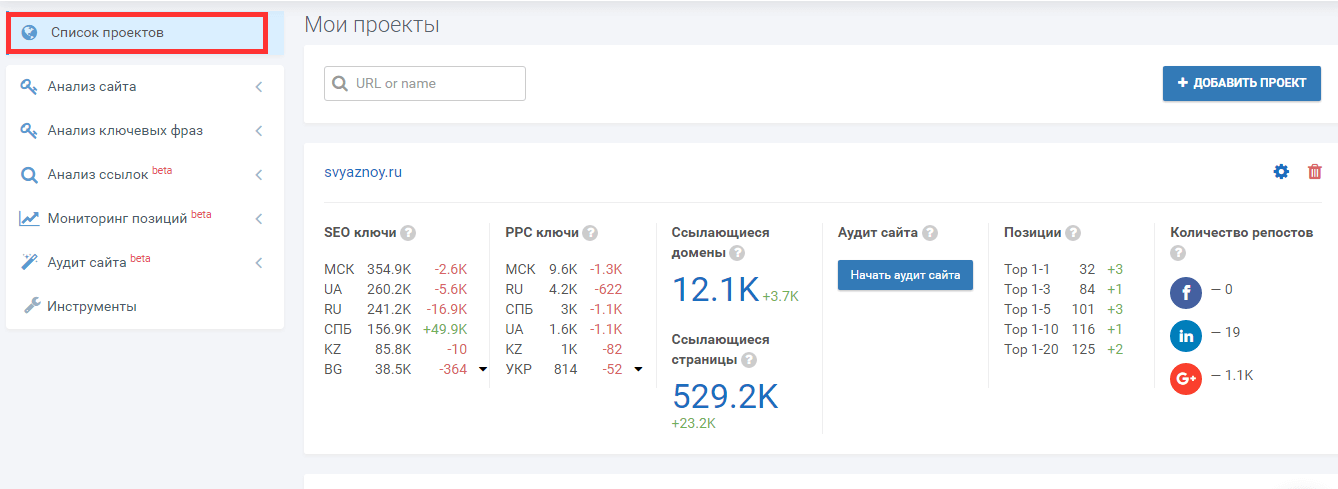The width and height of the screenshot is (1338, 489).
Task: Click Top 1-3 positions row
Action: 1064,289
